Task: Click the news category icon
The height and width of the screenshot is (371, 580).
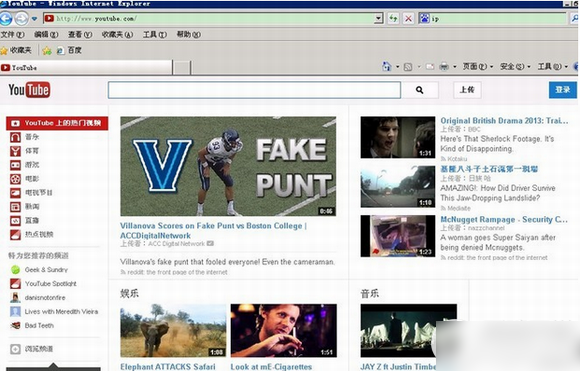Action: 15,207
